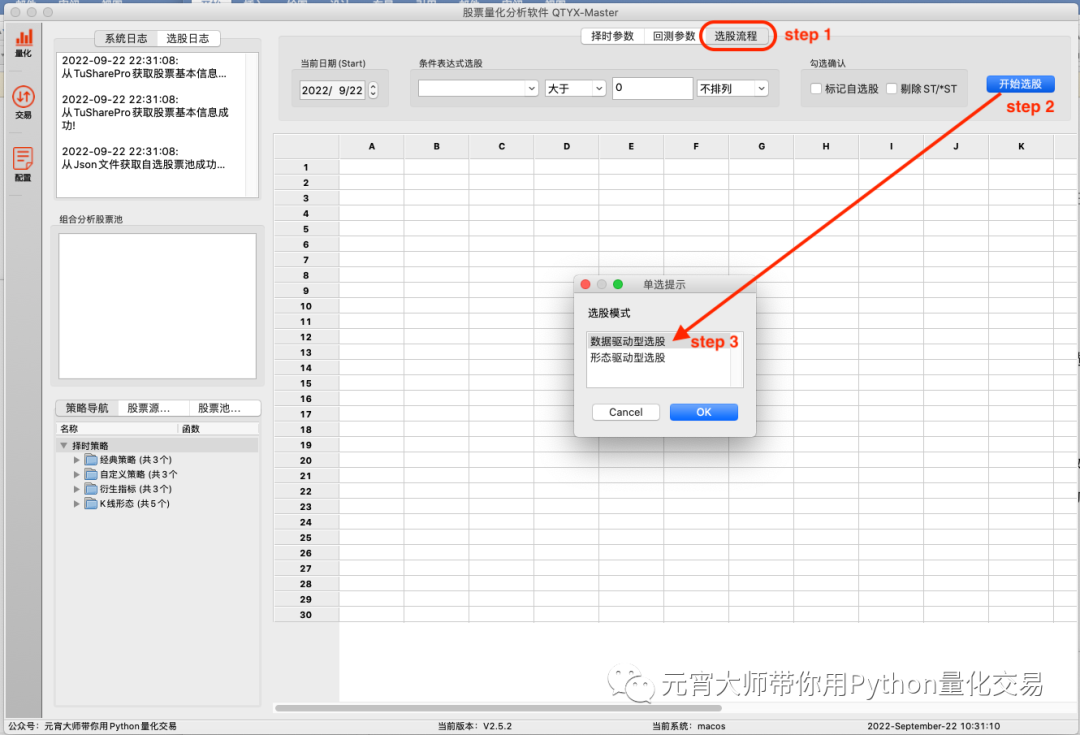Click the folder icon next to K线形态

90,504
